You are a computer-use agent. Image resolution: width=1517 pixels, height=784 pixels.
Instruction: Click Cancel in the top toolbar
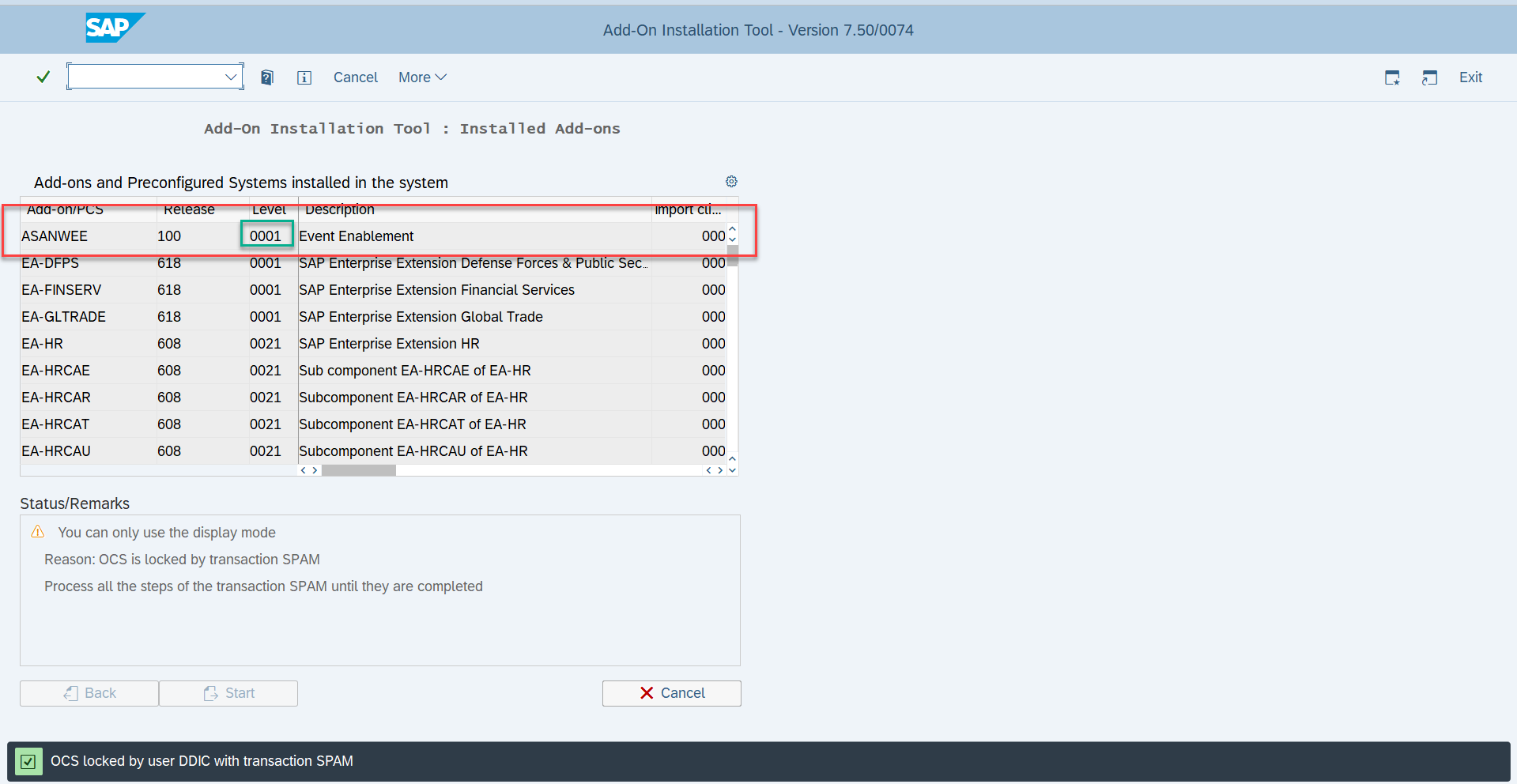tap(356, 77)
